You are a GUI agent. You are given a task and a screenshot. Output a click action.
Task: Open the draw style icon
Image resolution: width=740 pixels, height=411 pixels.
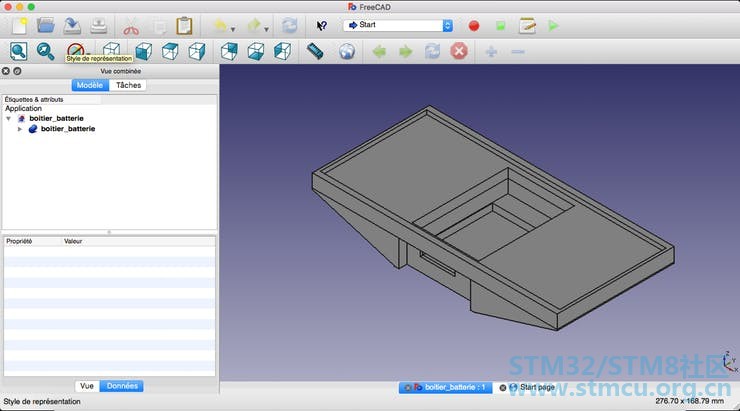76,50
